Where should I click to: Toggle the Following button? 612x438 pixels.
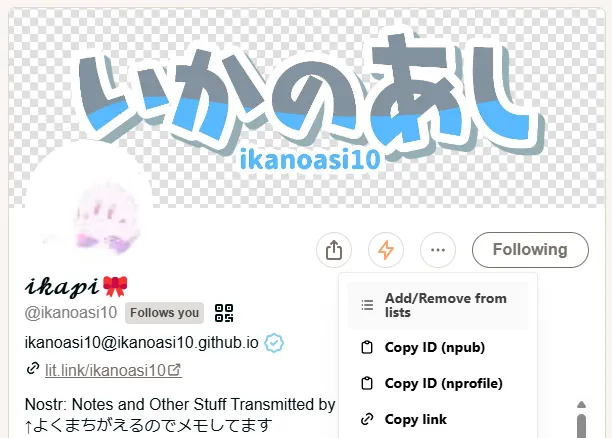click(x=530, y=250)
